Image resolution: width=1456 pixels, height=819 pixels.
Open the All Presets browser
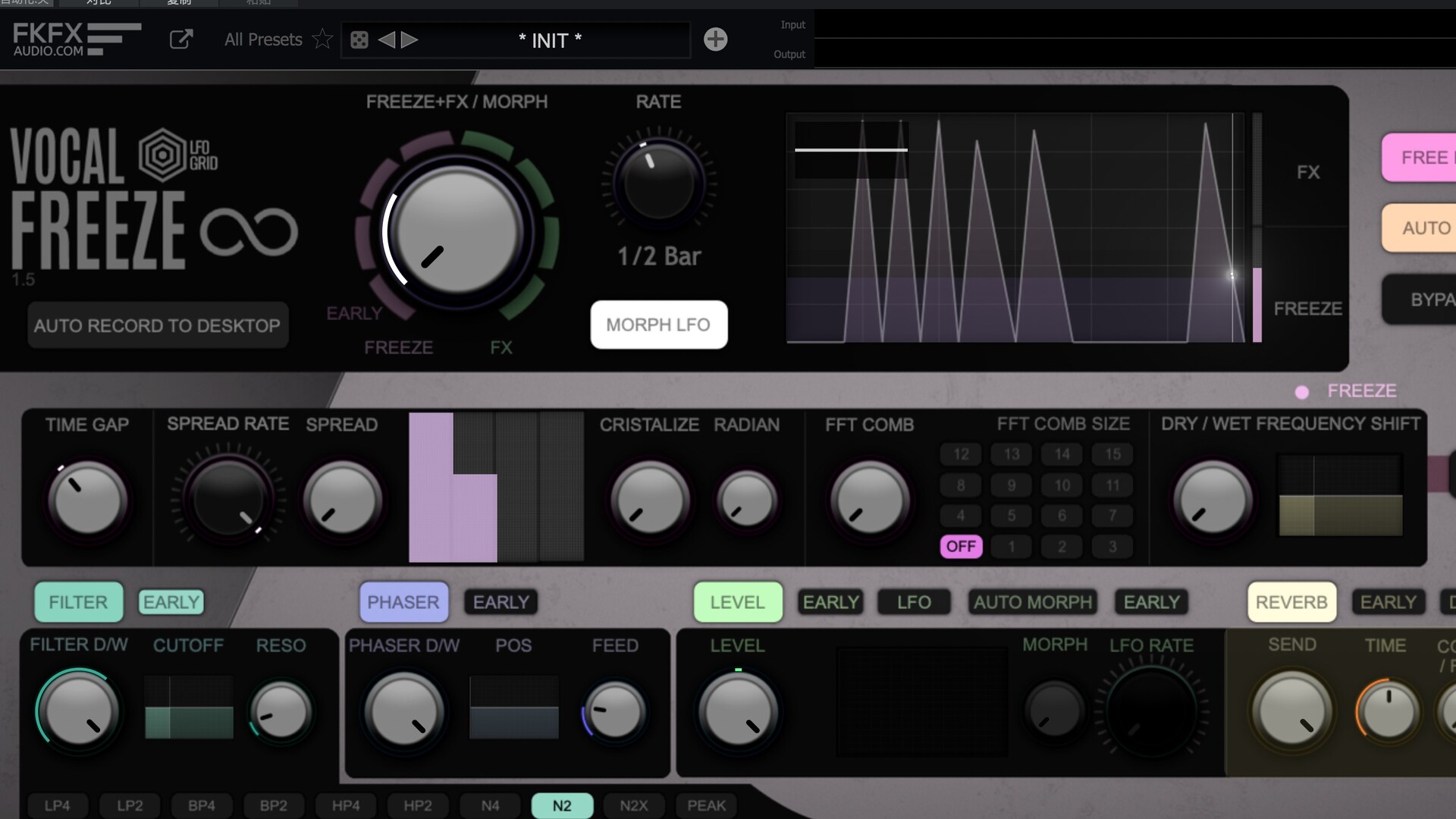coord(263,39)
